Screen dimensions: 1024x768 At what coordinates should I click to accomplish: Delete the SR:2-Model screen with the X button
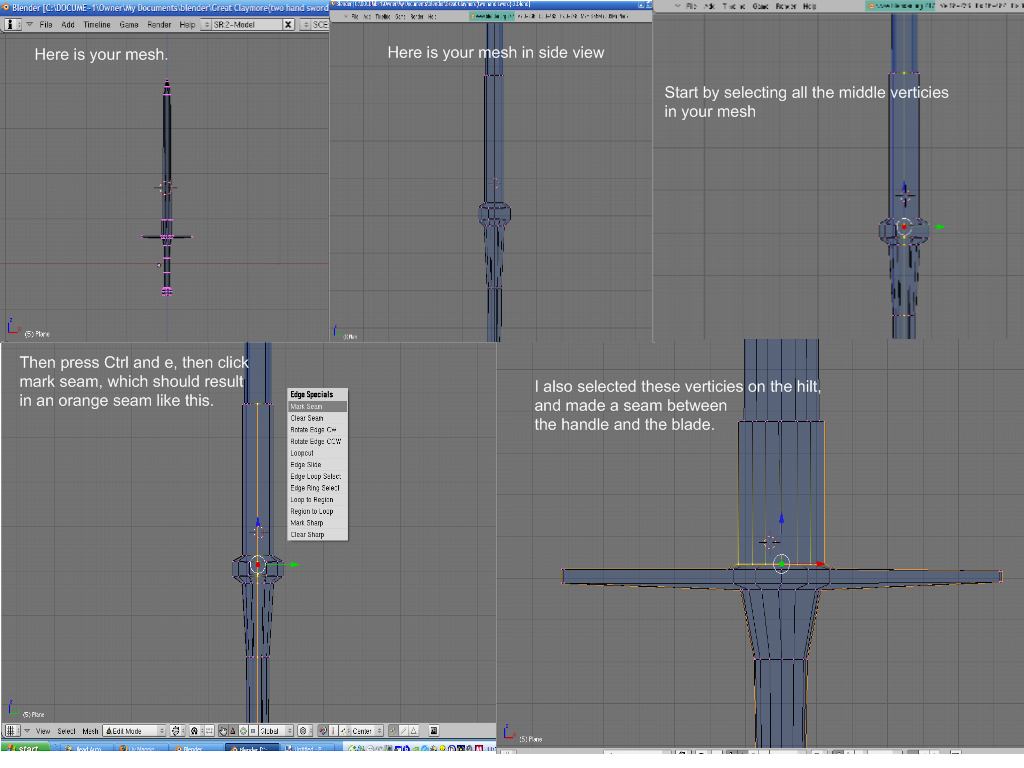click(x=288, y=25)
